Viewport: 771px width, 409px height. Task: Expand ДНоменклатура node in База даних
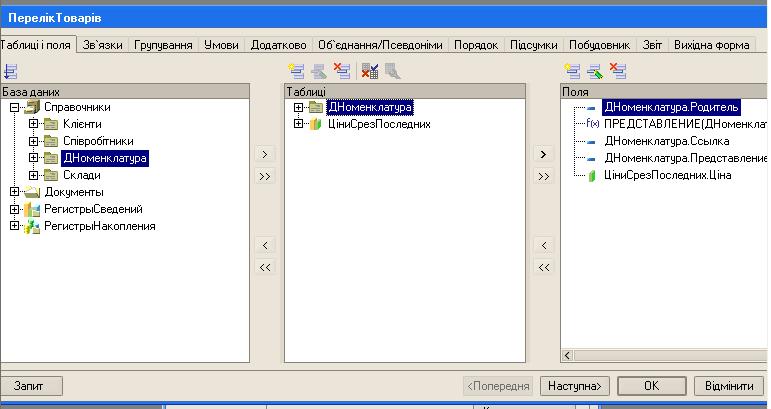[33, 158]
